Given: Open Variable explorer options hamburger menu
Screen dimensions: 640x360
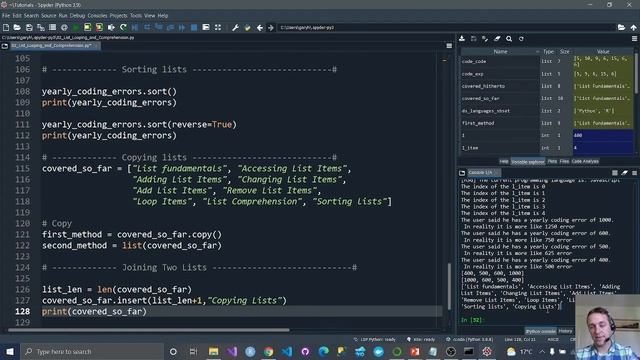Looking at the screenshot, I should tap(634, 39).
